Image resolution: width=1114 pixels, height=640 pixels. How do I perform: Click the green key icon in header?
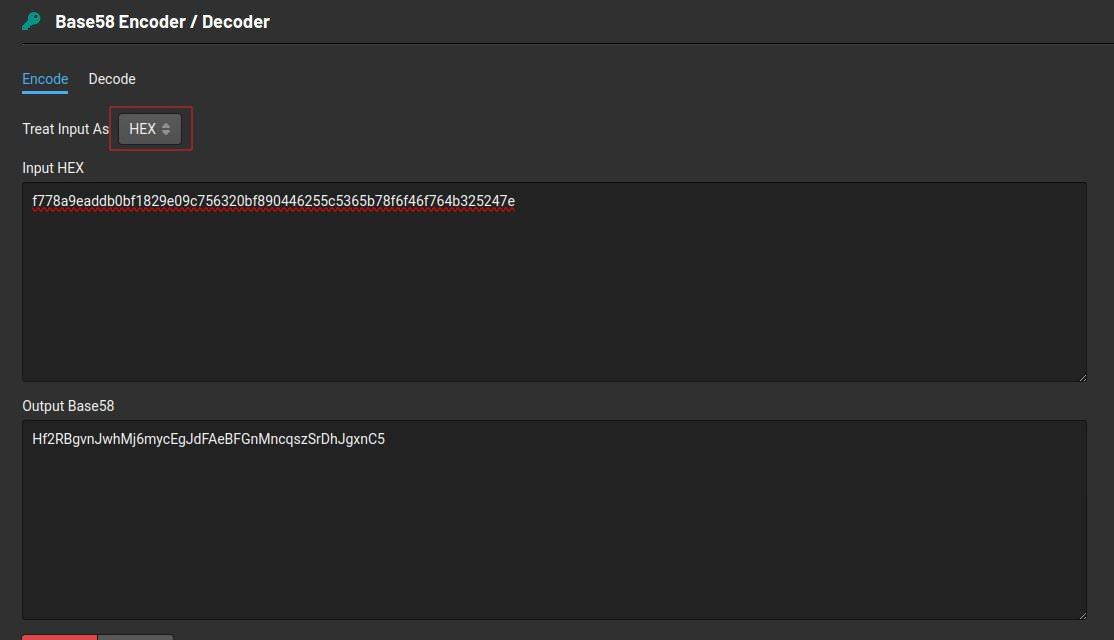tap(29, 20)
